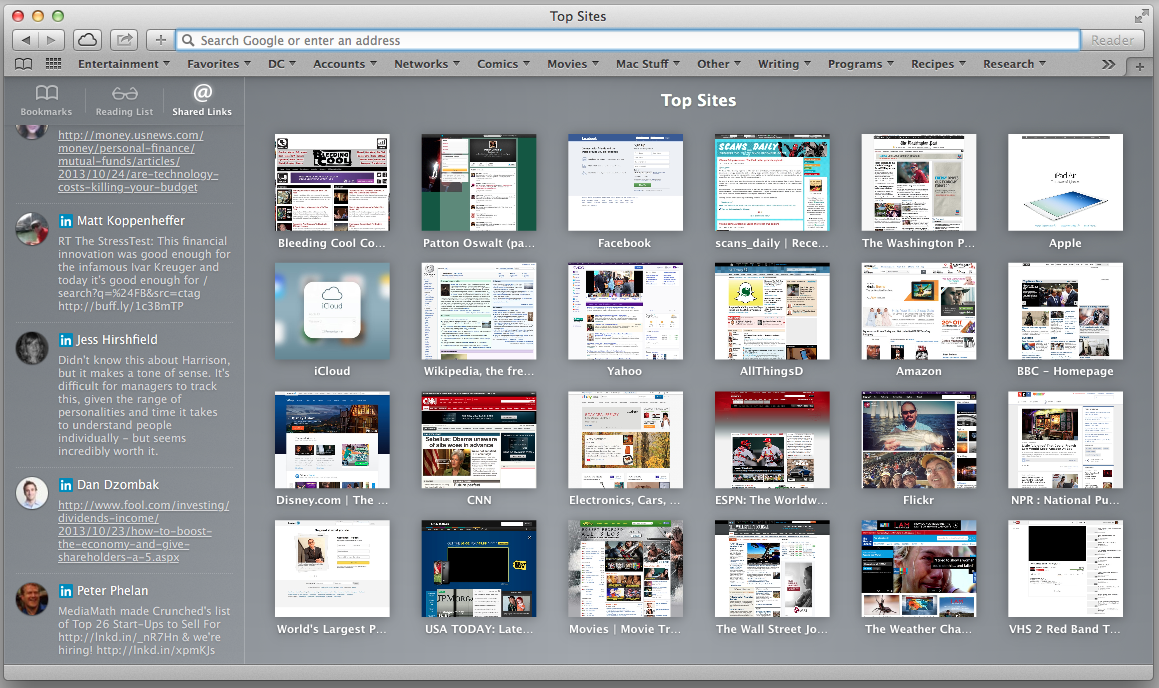Image resolution: width=1159 pixels, height=688 pixels.
Task: Open the NPR top site thumbnail
Action: 1065,440
